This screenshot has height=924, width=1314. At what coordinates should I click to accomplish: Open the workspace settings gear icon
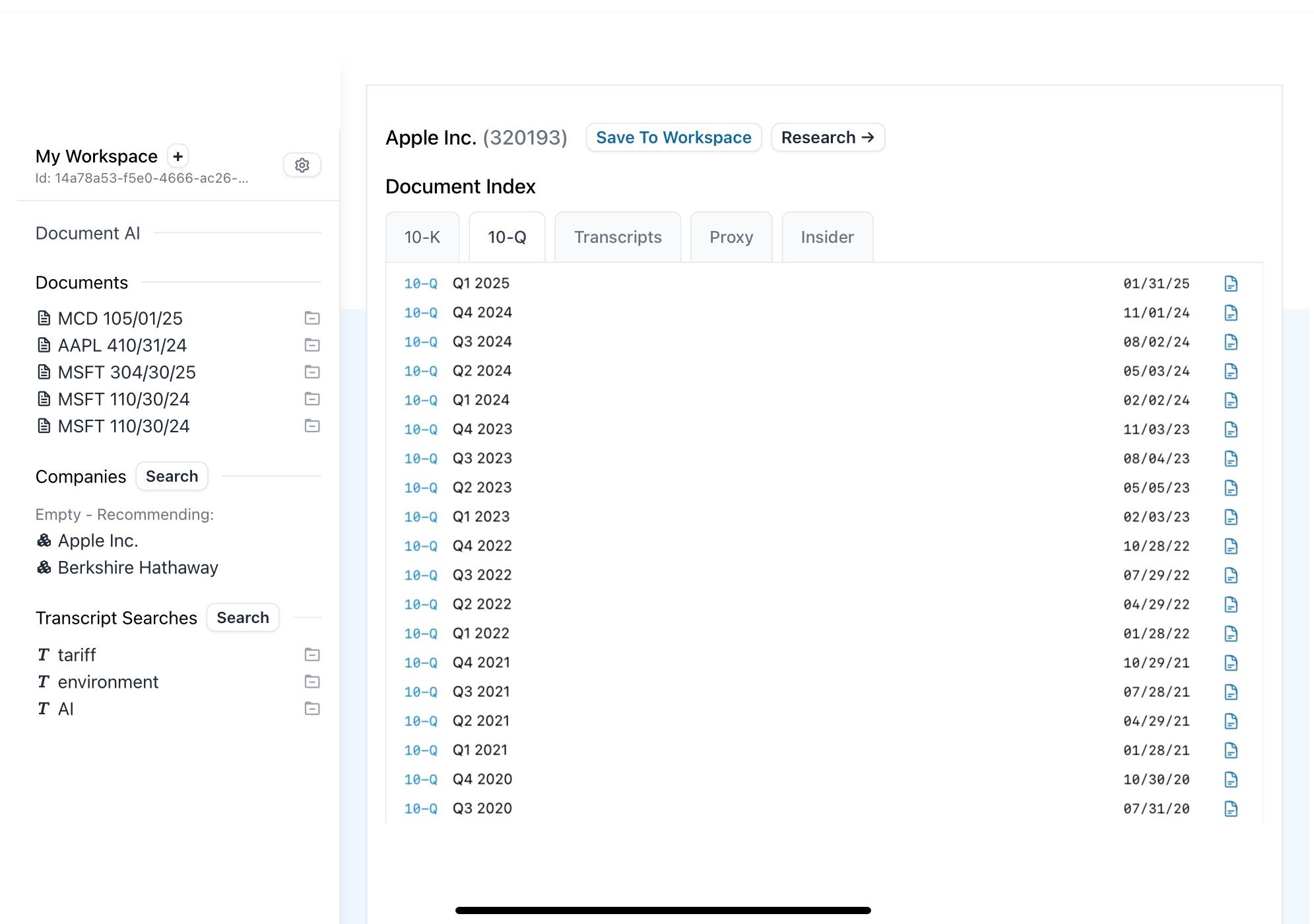point(302,165)
